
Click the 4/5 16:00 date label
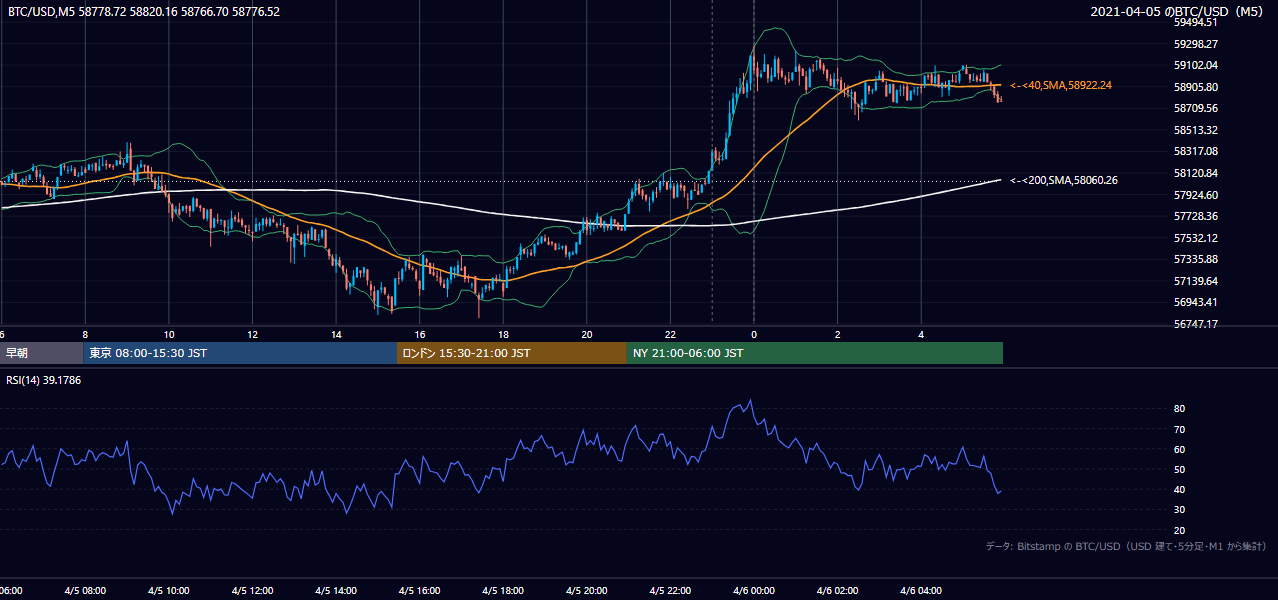coord(420,591)
